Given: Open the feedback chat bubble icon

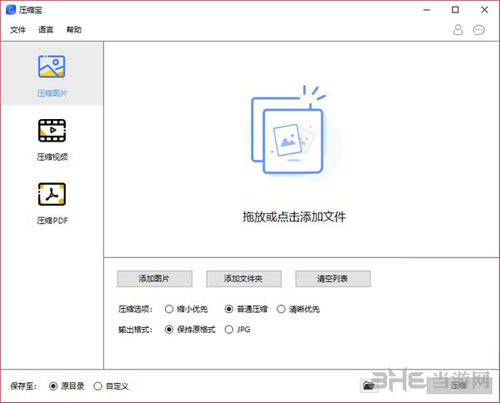Looking at the screenshot, I should 479,30.
